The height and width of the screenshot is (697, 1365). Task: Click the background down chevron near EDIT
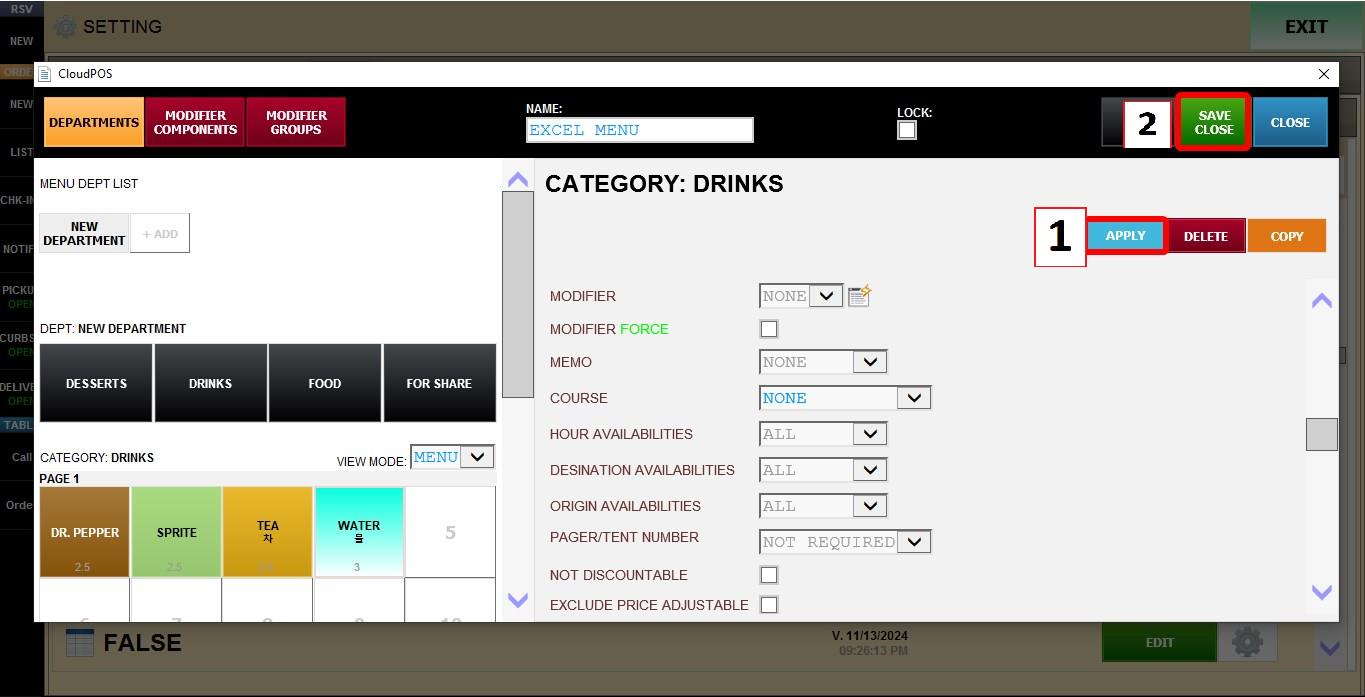(1329, 647)
